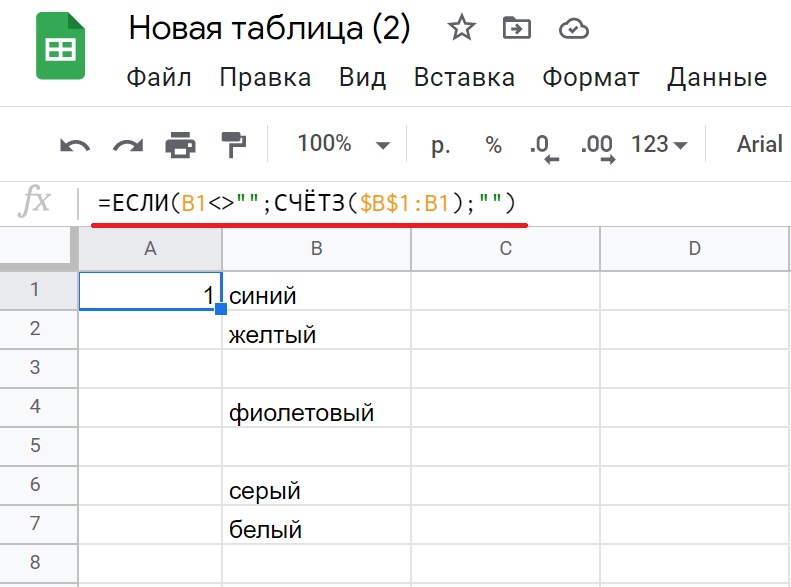This screenshot has width=791, height=587.
Task: Open the 100% zoom dropdown
Action: 343,144
